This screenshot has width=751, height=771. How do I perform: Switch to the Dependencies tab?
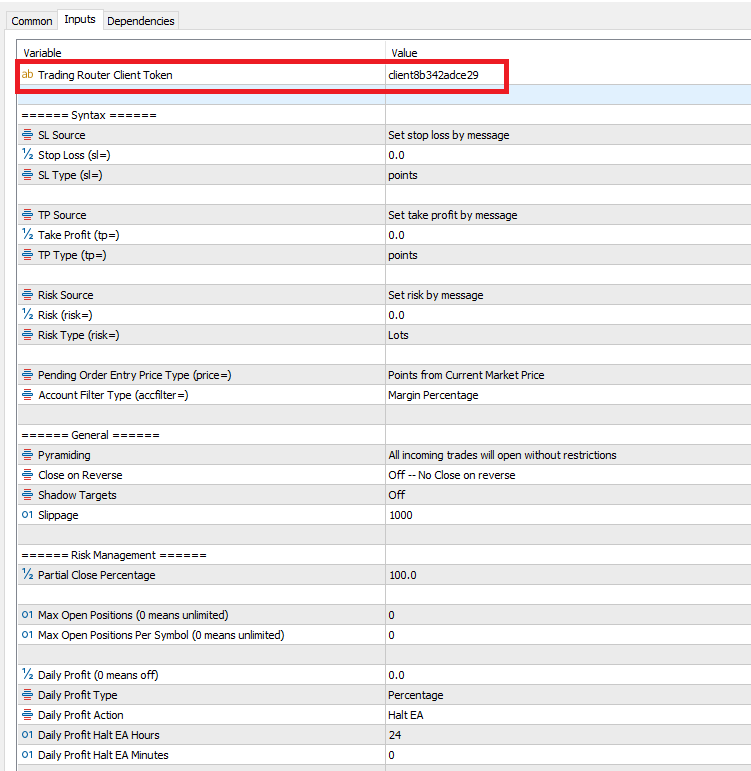[140, 20]
